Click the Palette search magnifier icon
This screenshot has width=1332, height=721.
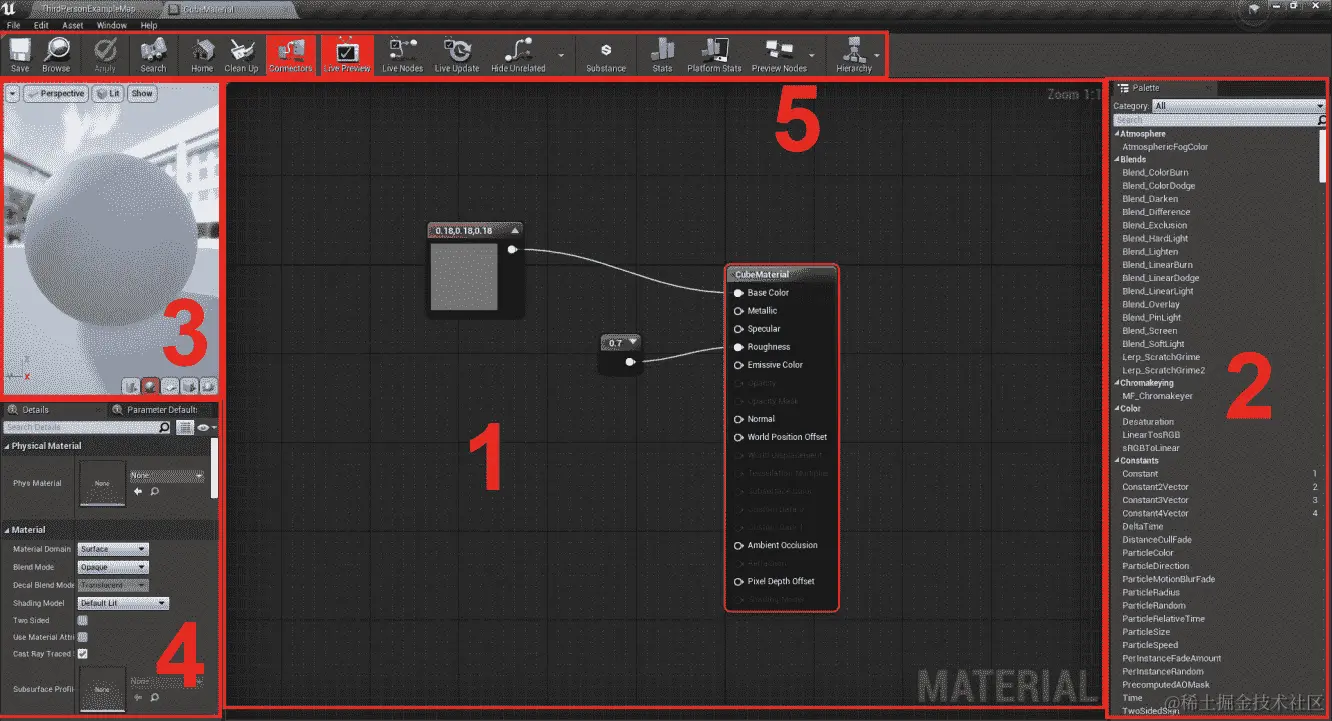tap(1322, 120)
